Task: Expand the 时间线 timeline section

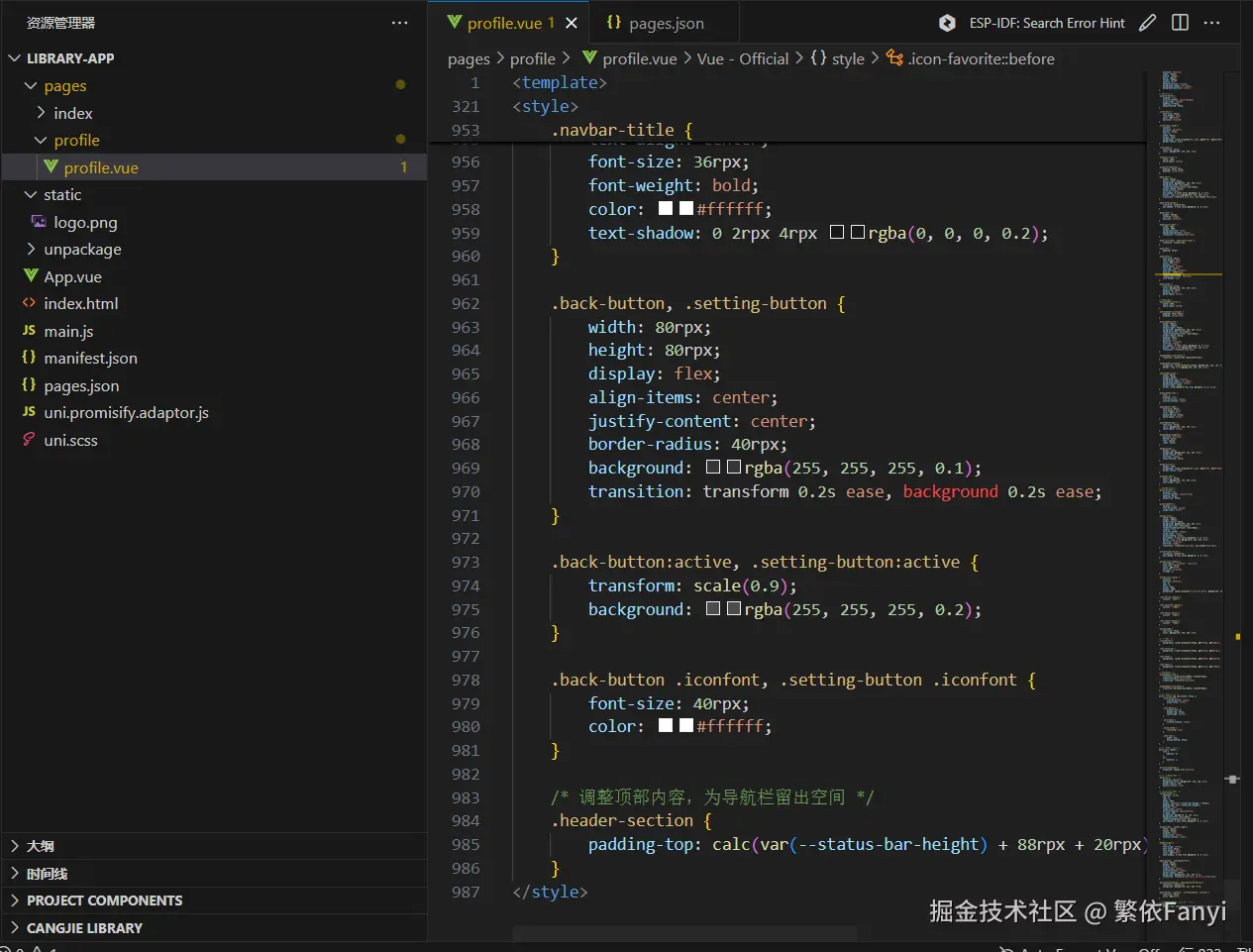Action: (x=214, y=874)
